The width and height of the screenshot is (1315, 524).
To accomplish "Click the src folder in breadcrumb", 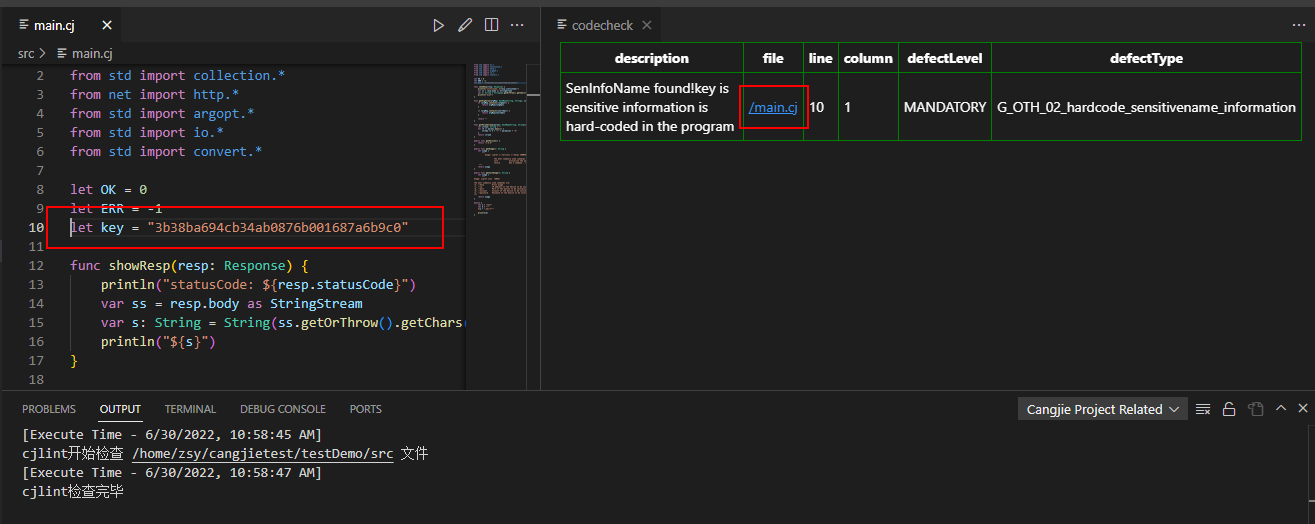I will pyautogui.click(x=25, y=53).
